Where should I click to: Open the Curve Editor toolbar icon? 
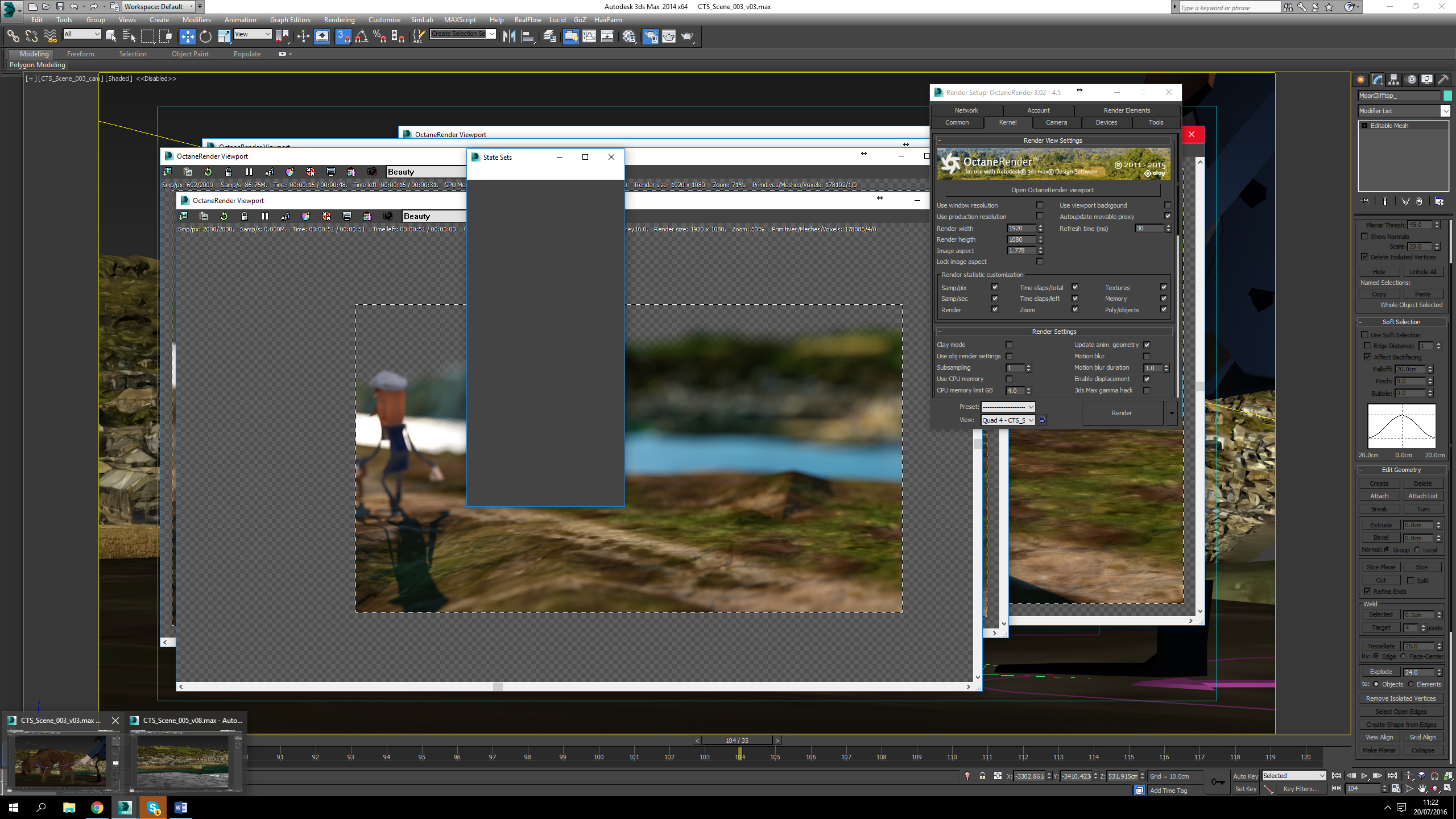(x=589, y=36)
